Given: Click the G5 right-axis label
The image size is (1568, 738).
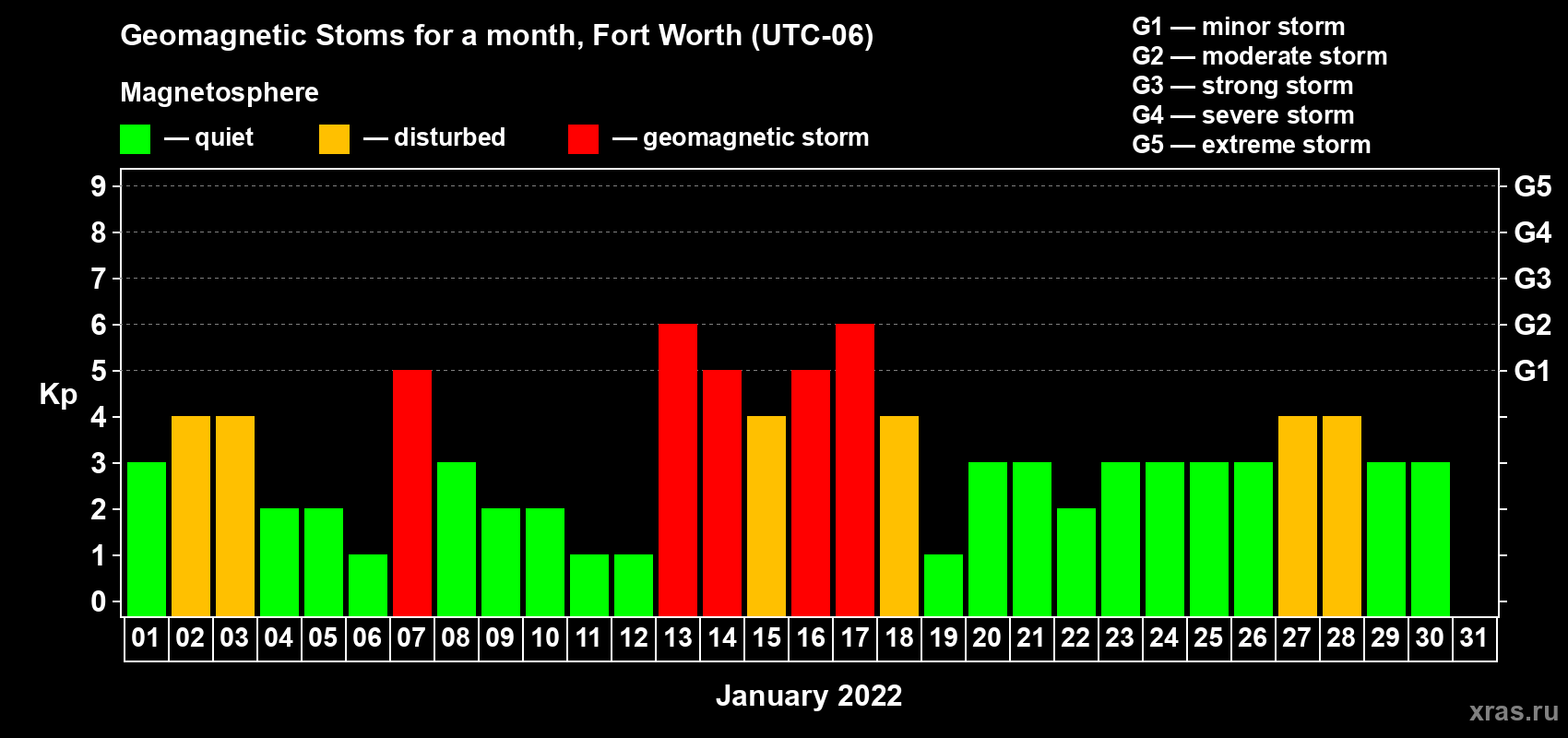Looking at the screenshot, I should 1533,186.
